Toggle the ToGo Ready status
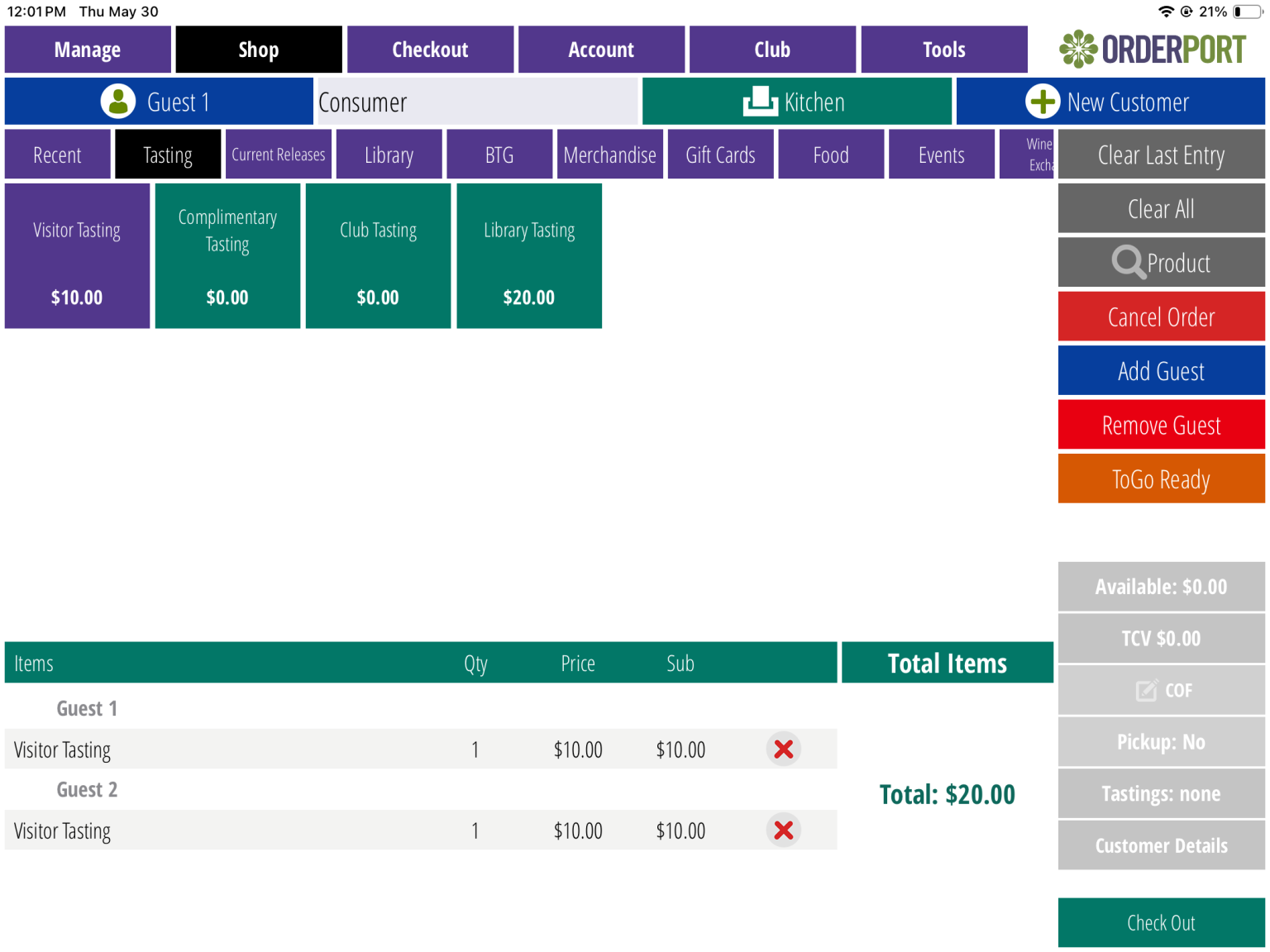1270x952 pixels. click(1161, 479)
